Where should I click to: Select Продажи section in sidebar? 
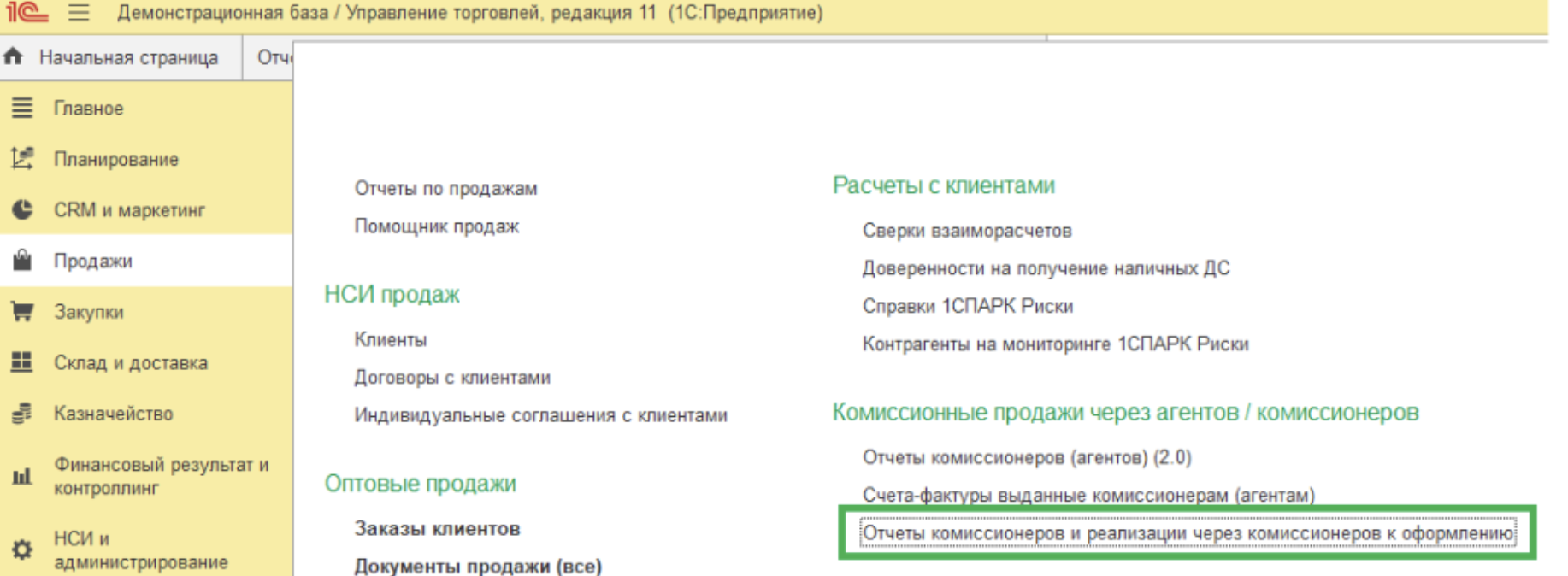tap(93, 262)
